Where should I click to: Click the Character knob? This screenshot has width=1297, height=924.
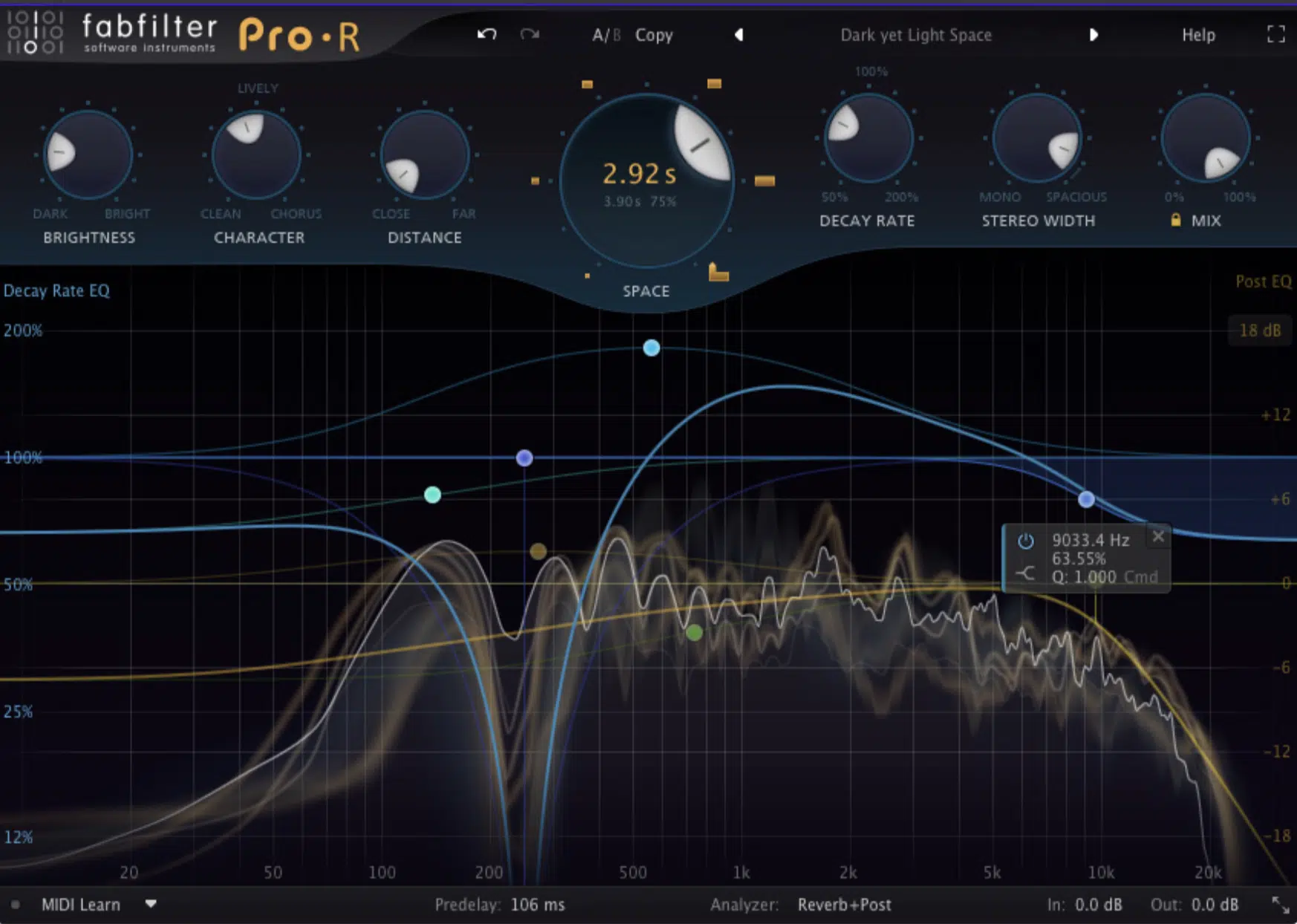coord(257,154)
